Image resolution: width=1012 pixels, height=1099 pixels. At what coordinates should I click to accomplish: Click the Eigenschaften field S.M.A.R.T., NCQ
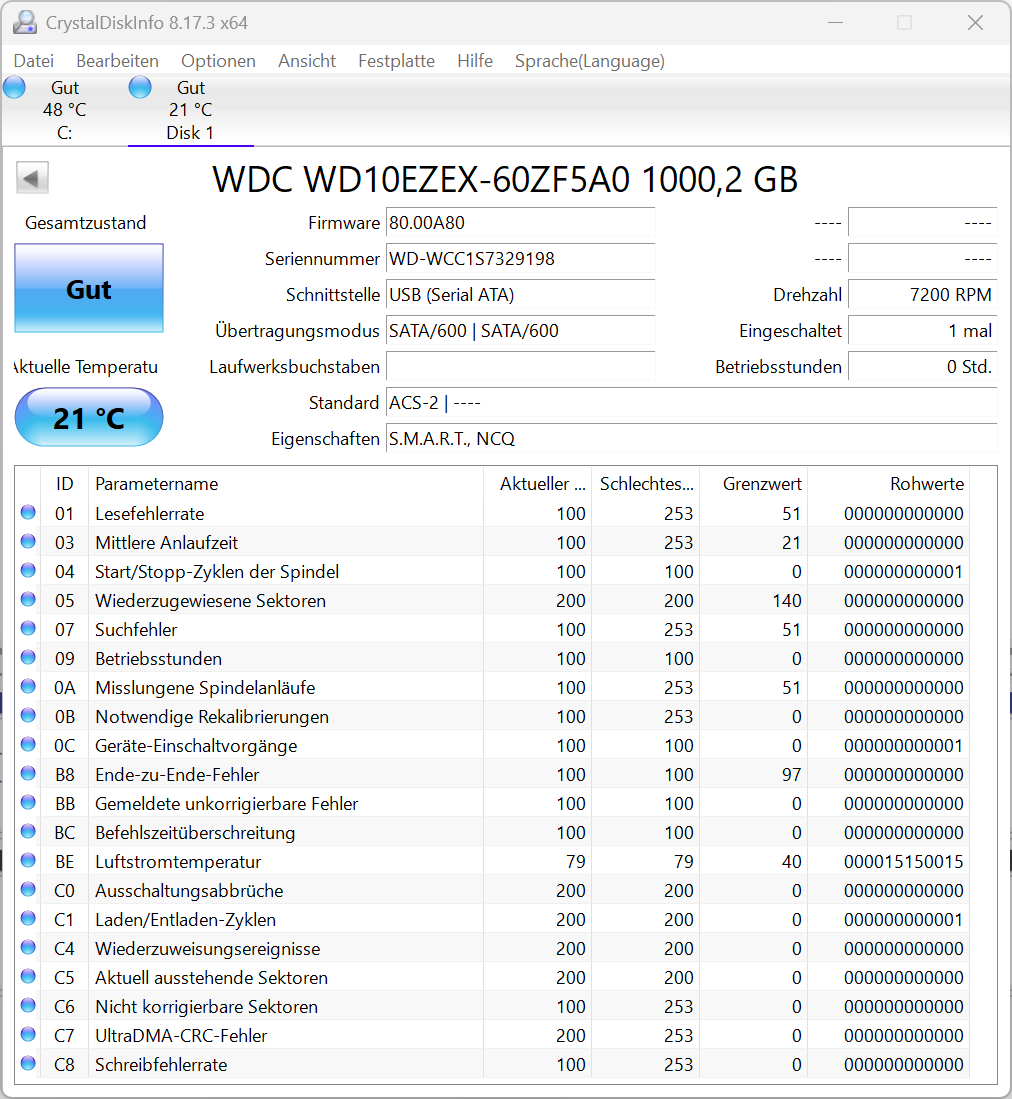click(692, 439)
